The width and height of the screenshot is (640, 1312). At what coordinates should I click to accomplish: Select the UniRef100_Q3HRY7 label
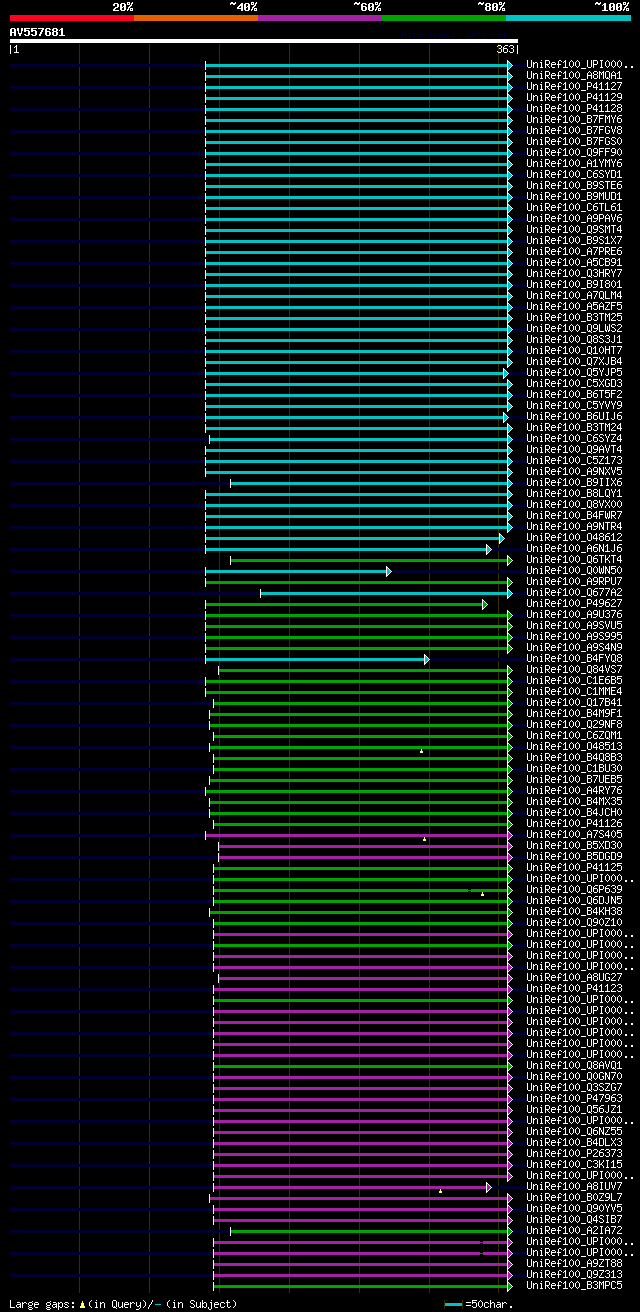point(574,274)
